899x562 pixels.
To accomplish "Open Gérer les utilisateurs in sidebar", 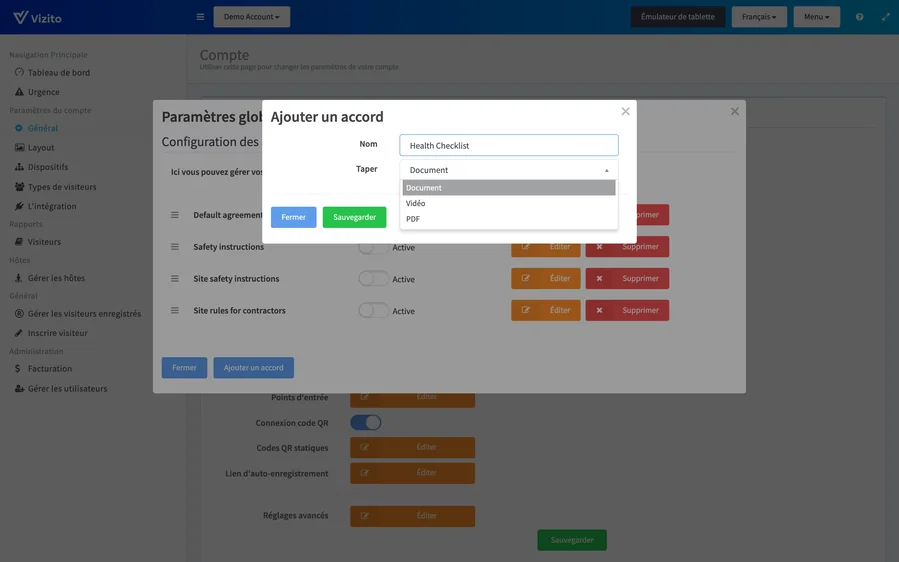I will [x=67, y=388].
